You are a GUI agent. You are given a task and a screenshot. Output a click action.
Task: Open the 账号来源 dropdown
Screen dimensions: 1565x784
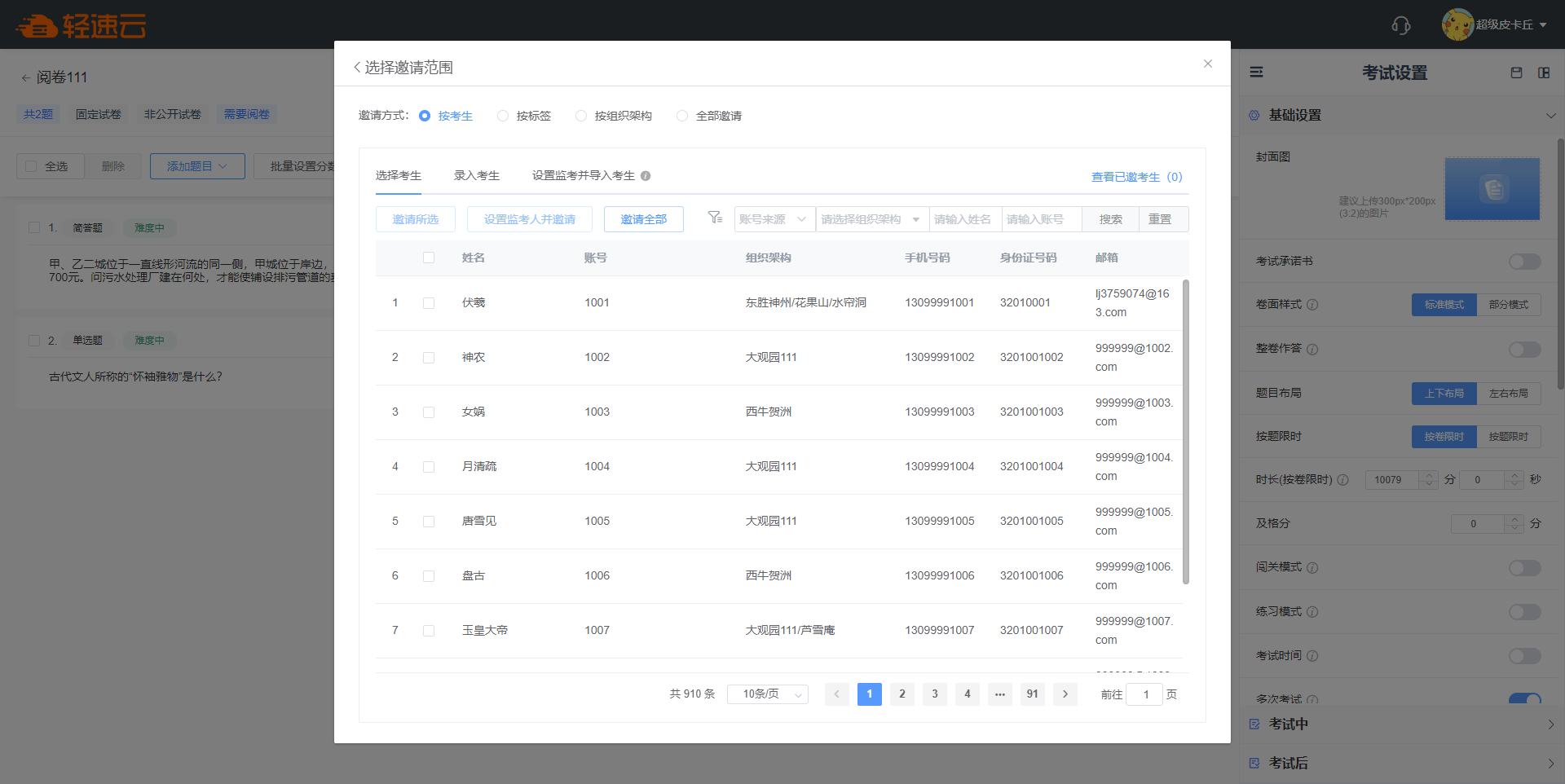[x=774, y=219]
